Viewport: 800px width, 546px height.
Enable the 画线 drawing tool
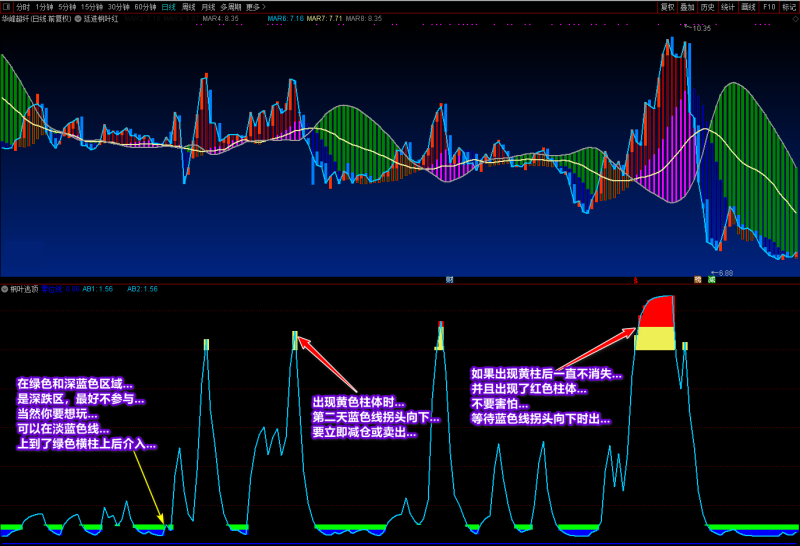[747, 6]
